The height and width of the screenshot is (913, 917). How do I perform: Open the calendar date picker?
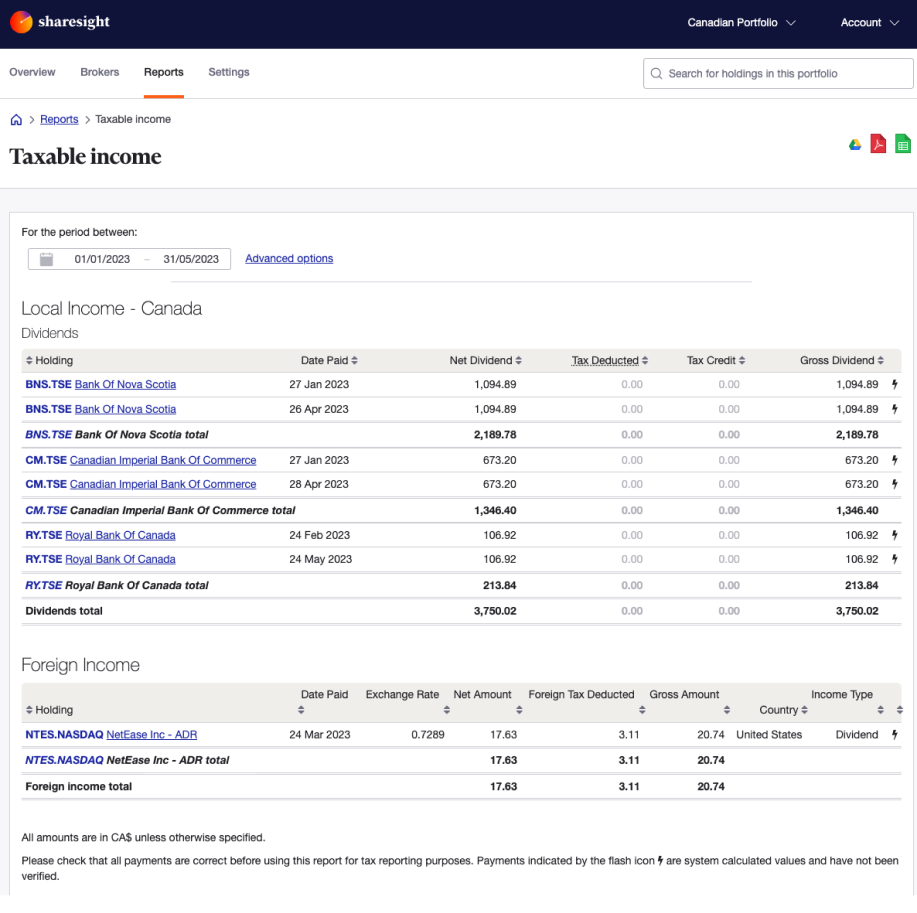[x=46, y=258]
